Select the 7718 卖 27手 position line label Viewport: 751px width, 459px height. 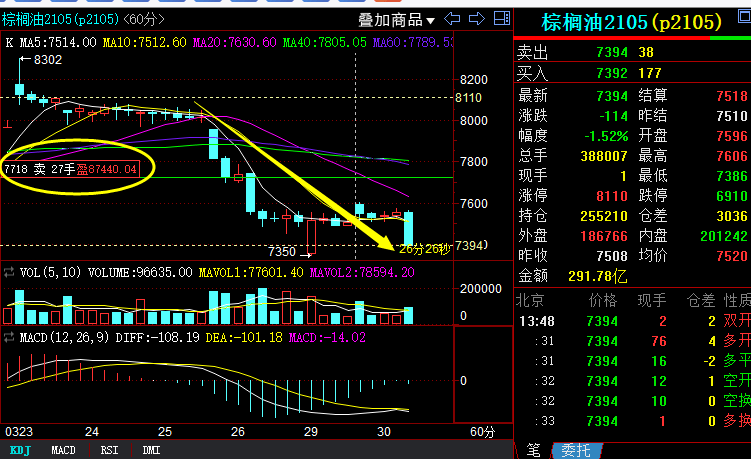pyautogui.click(x=70, y=170)
